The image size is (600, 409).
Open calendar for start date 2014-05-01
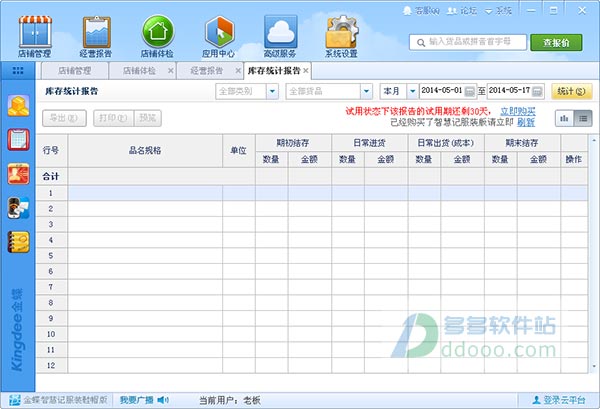470,91
